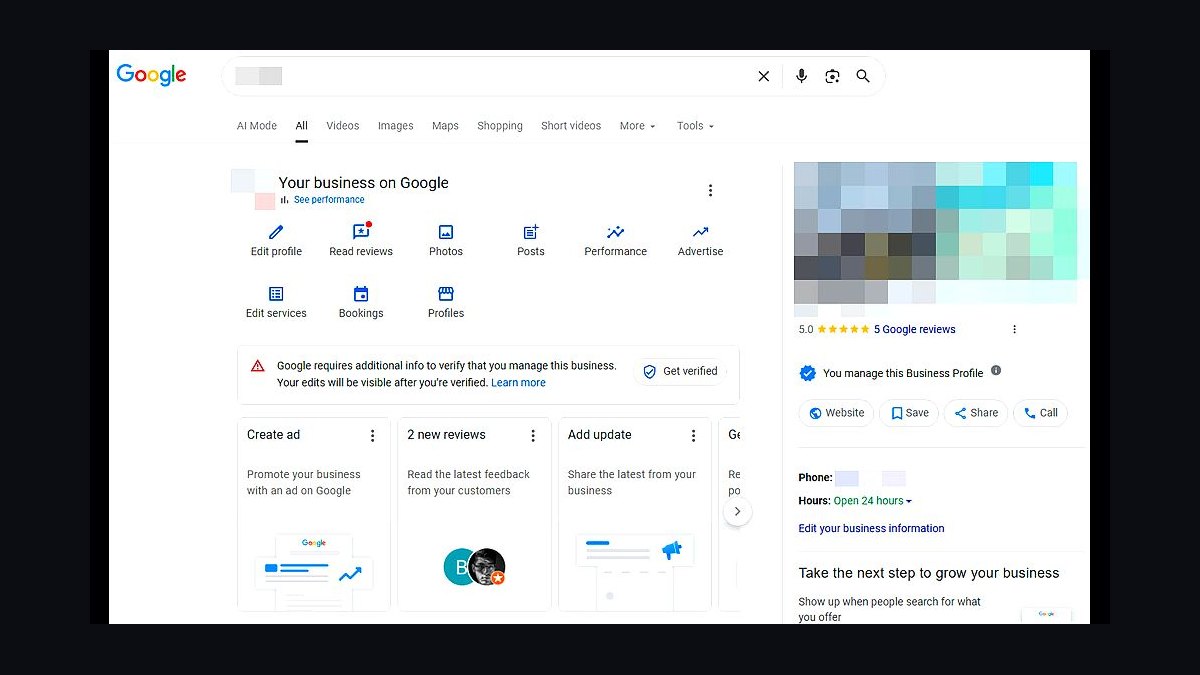Switch to Maps tab
The width and height of the screenshot is (1200, 675).
pos(445,126)
